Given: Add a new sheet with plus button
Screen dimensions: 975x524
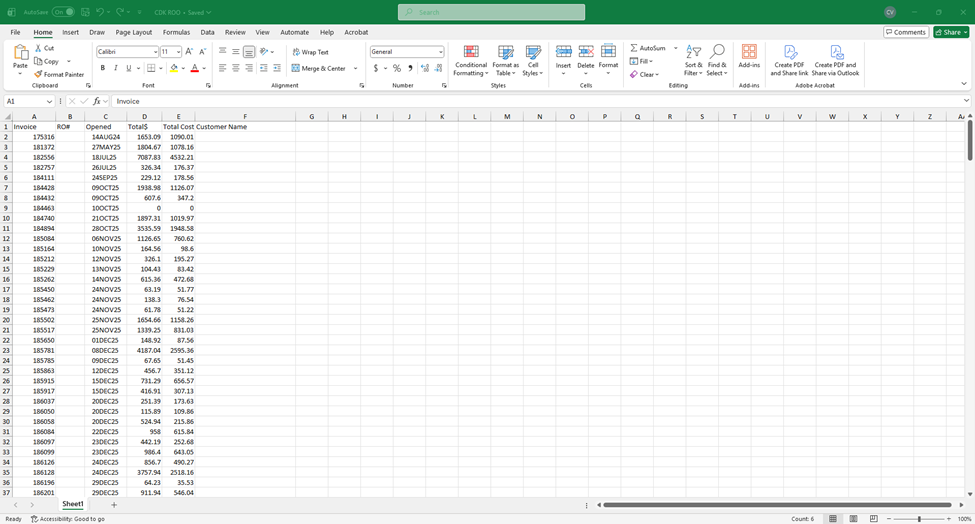Looking at the screenshot, I should tap(114, 505).
